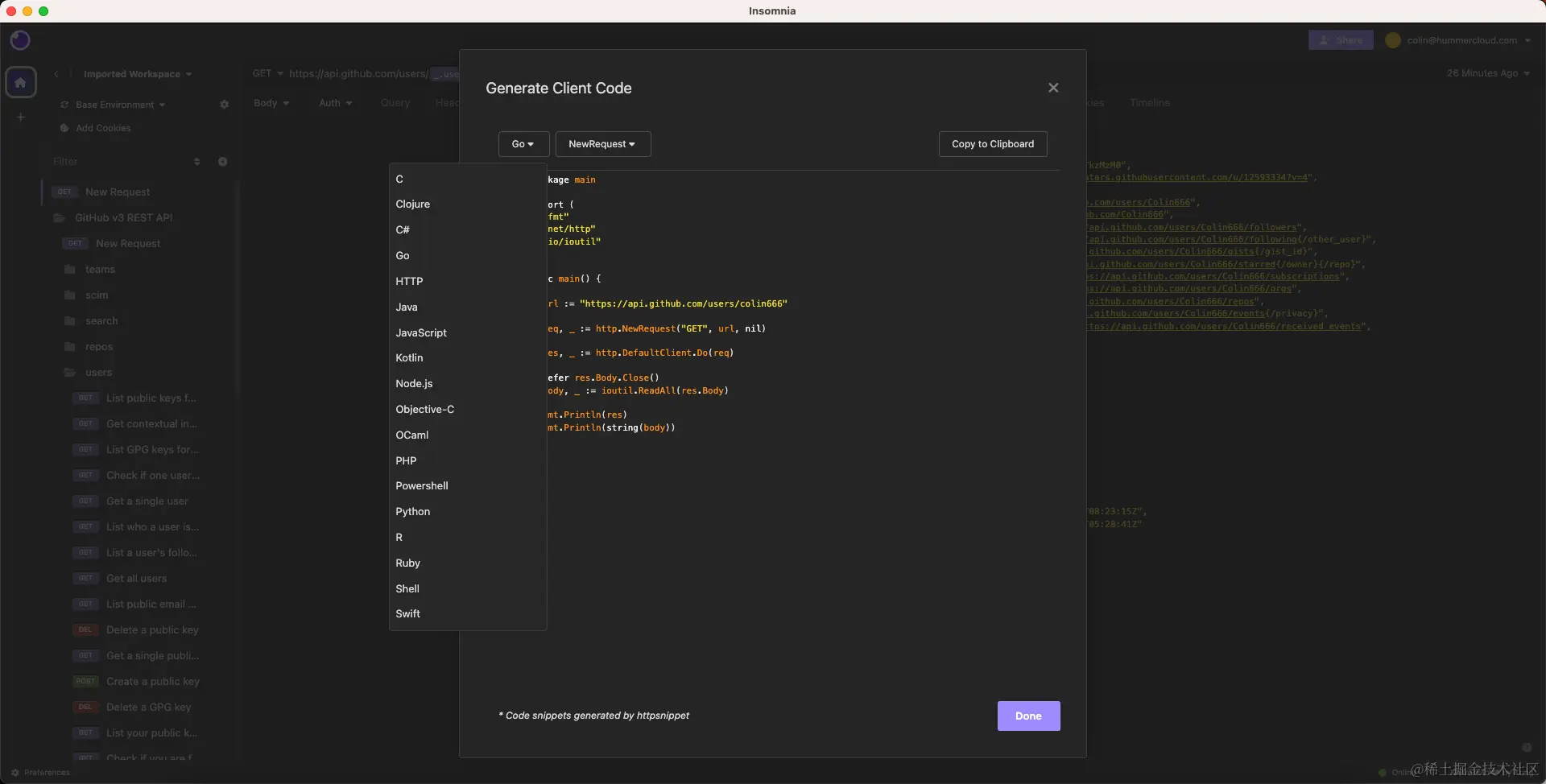
Task: Click the create new request plus icon
Action: [222, 162]
